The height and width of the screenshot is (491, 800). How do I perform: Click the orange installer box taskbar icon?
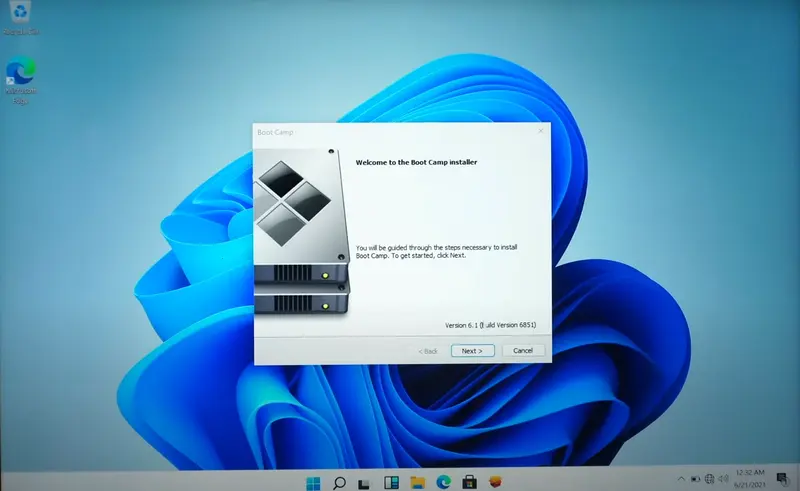tap(495, 481)
